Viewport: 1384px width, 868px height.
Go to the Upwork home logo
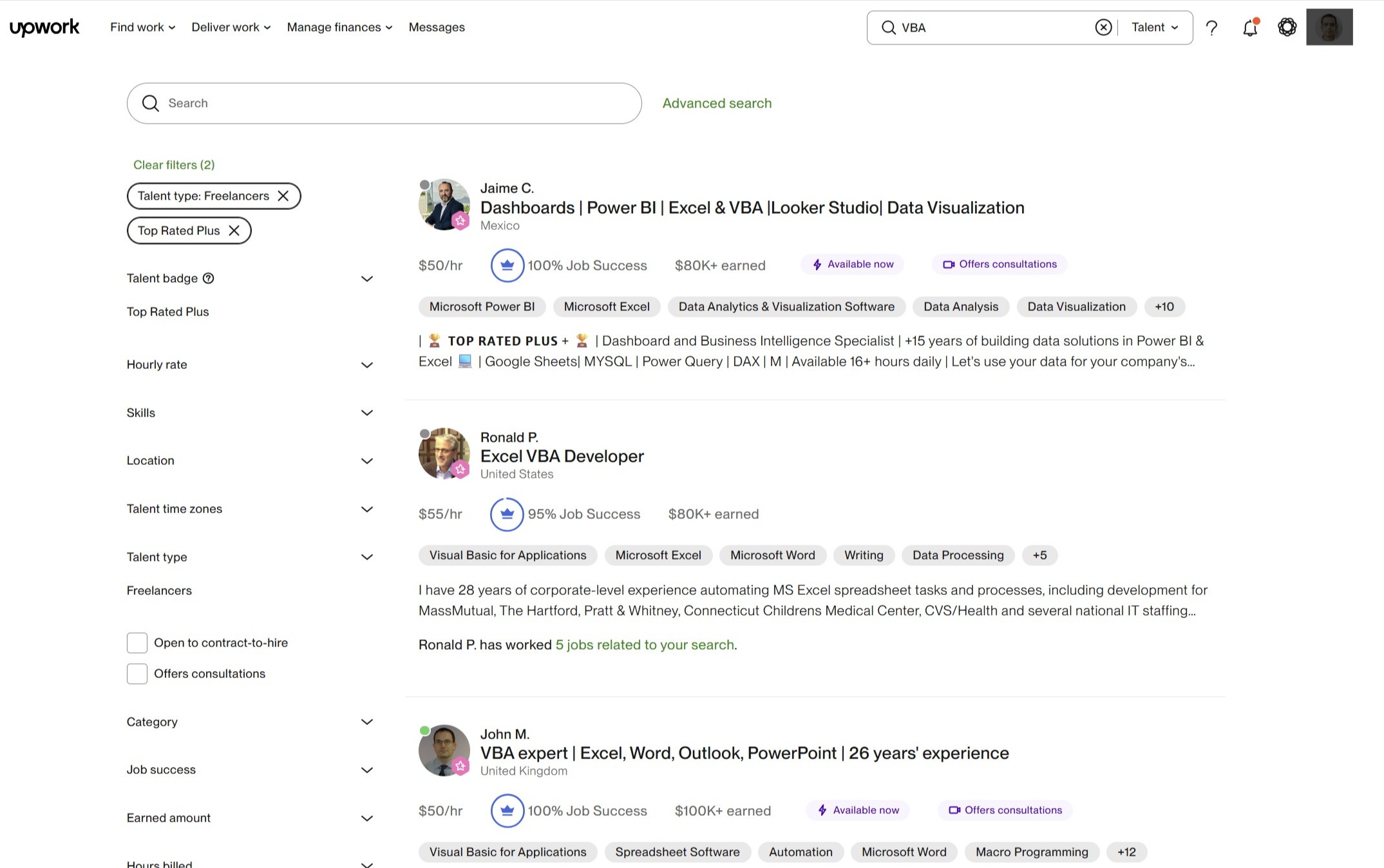pos(44,27)
